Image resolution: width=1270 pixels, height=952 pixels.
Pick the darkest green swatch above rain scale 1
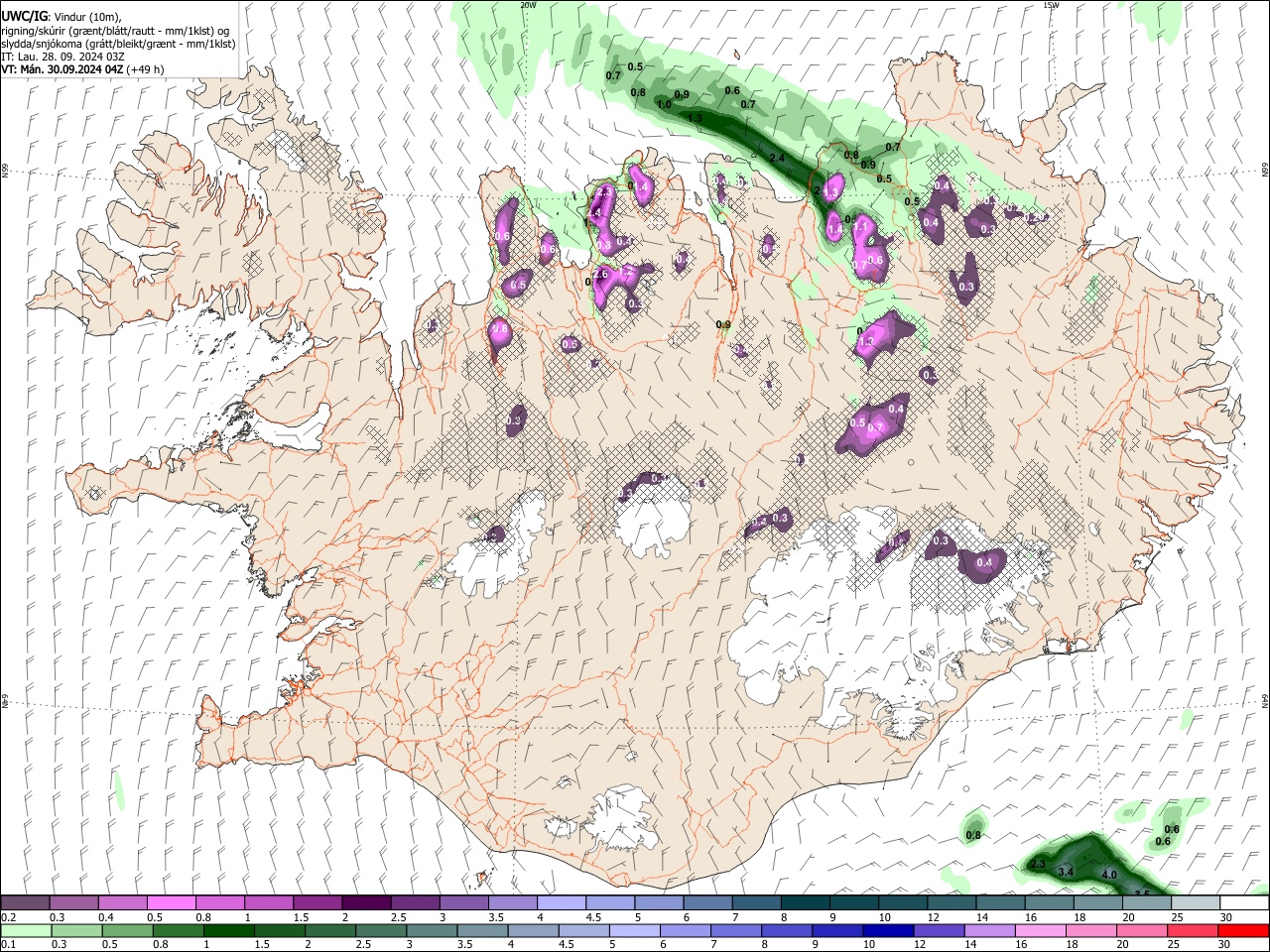pos(228,930)
